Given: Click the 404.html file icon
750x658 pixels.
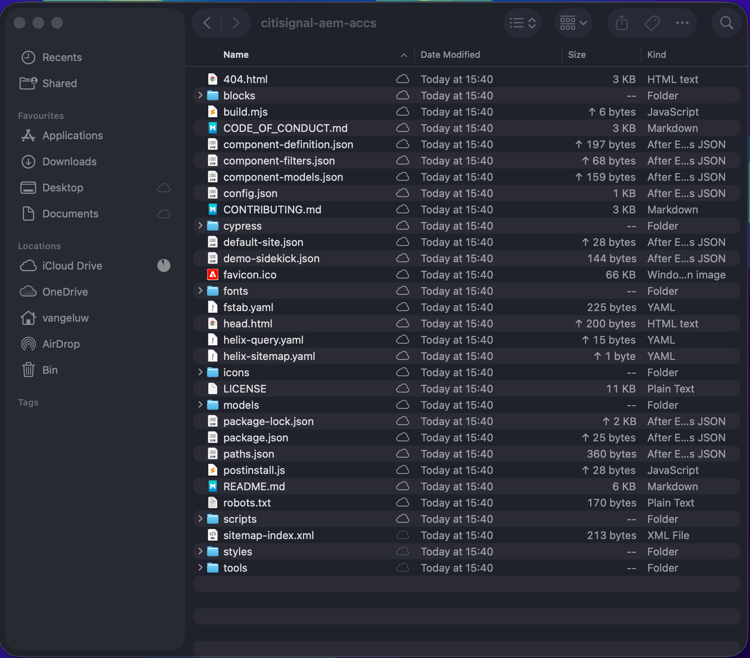Looking at the screenshot, I should coord(213,79).
